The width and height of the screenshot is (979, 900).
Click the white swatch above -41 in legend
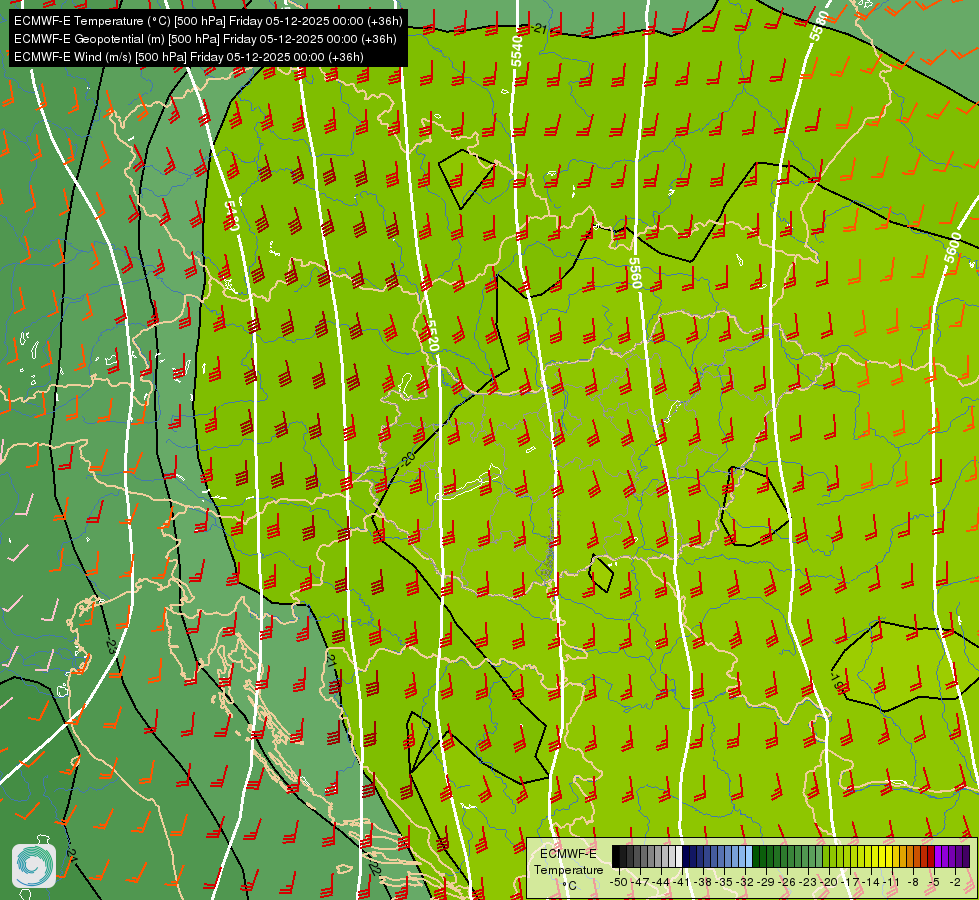tap(679, 857)
